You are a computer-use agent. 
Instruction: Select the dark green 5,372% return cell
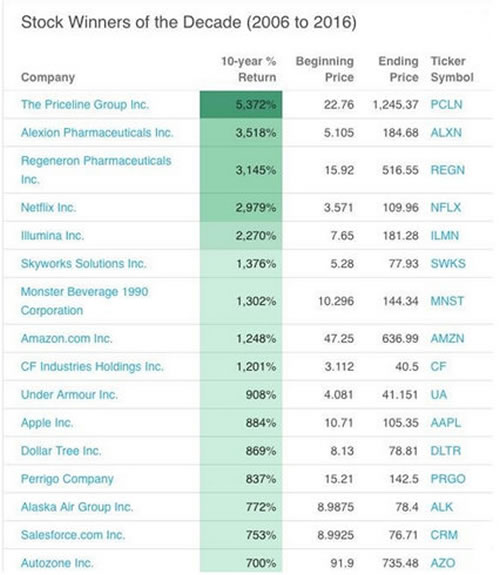[241, 105]
